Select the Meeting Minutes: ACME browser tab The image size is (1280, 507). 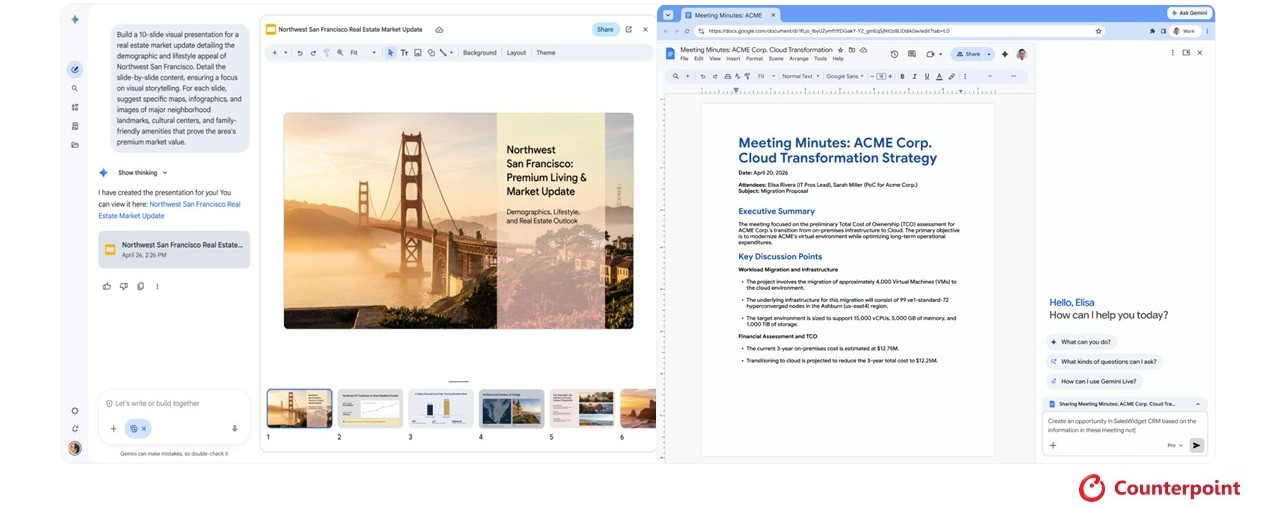(x=730, y=15)
